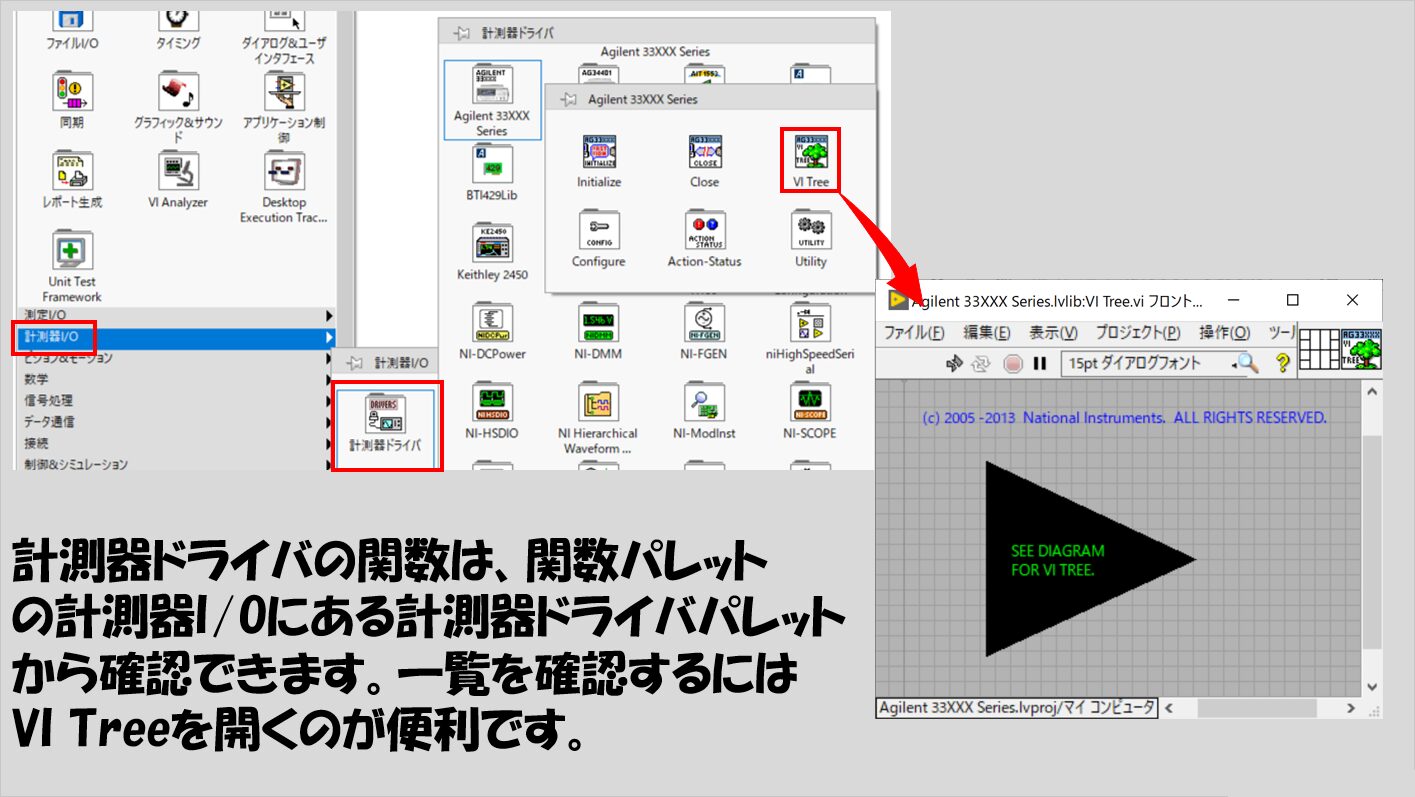This screenshot has width=1415, height=797.
Task: Open the プロジェクト(P) menu
Action: (x=1138, y=333)
